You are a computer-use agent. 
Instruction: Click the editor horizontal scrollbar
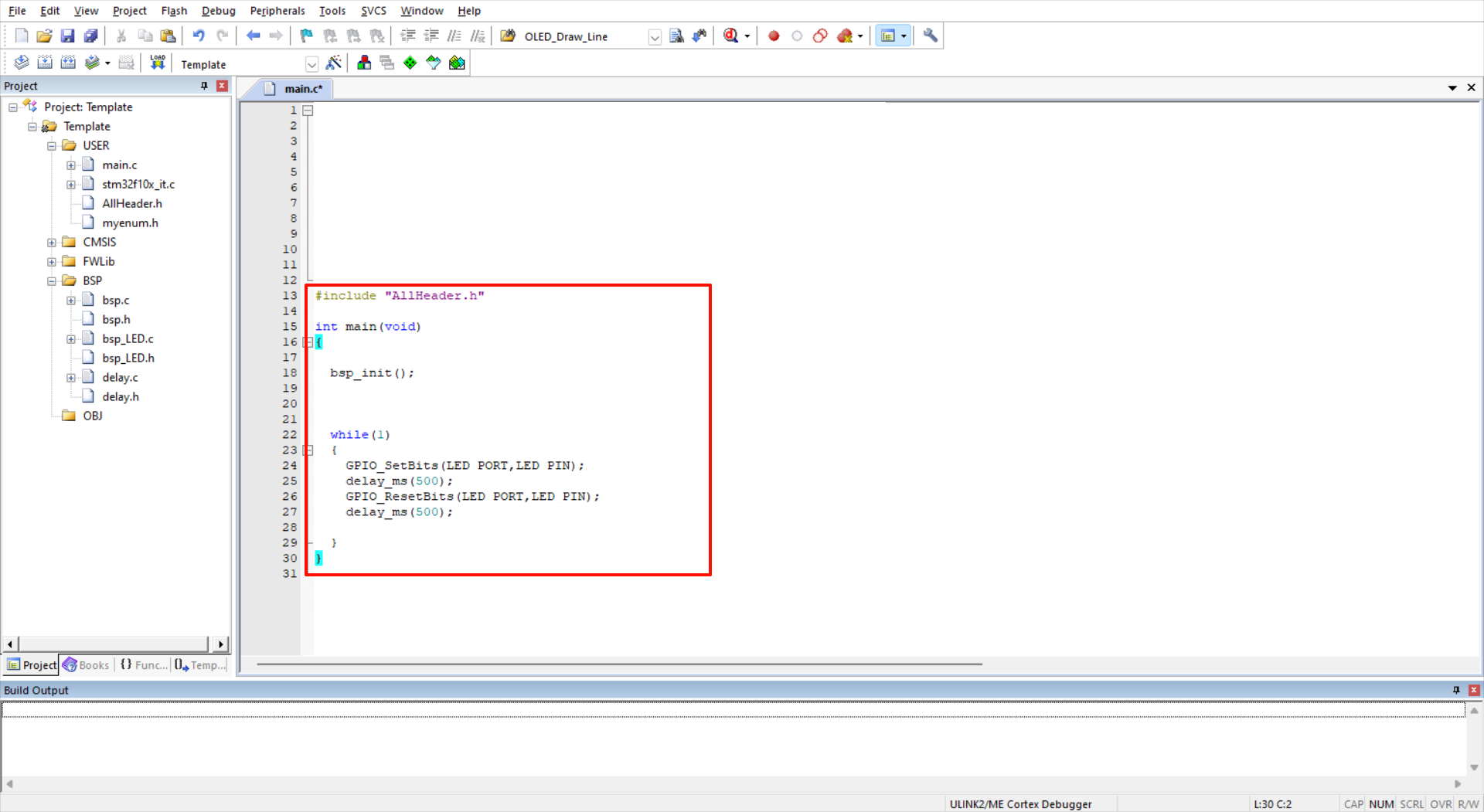point(619,664)
